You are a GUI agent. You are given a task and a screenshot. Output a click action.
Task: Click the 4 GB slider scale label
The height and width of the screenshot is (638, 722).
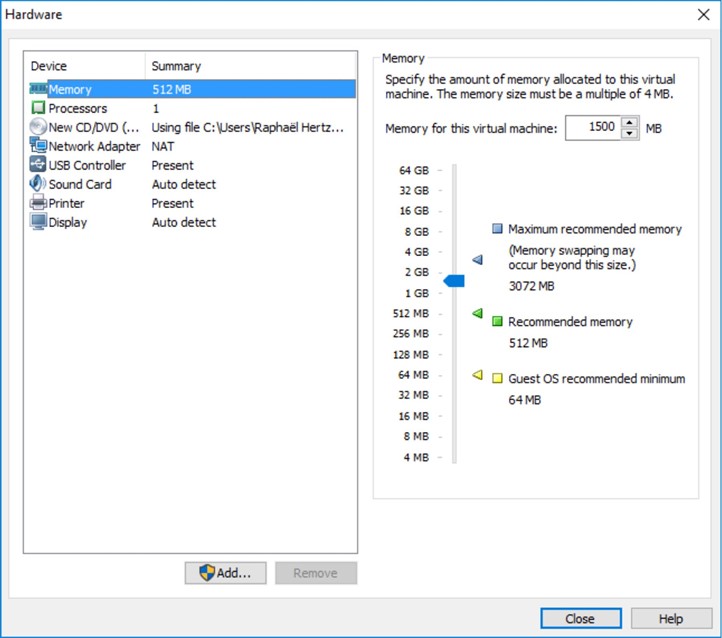point(417,252)
